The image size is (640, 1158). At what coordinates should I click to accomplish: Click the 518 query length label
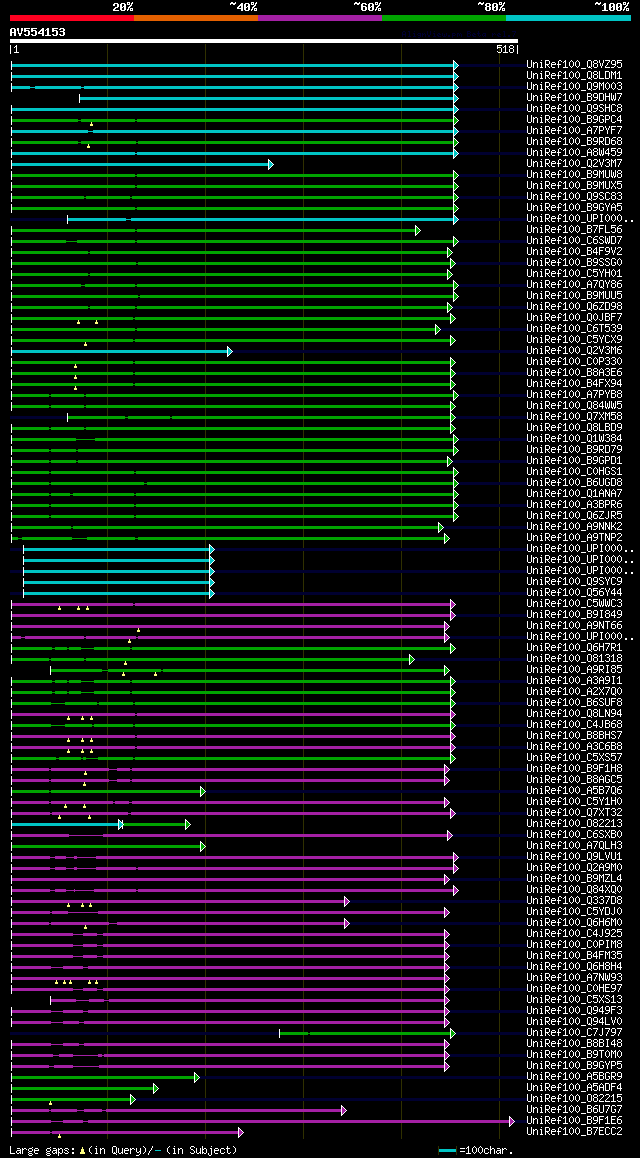[x=506, y=49]
